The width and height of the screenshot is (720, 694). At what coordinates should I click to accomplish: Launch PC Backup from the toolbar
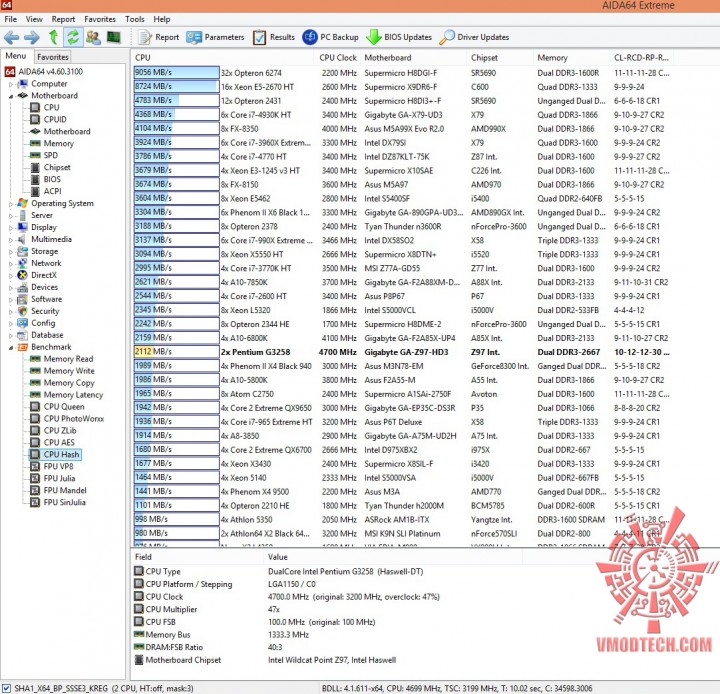(x=330, y=37)
